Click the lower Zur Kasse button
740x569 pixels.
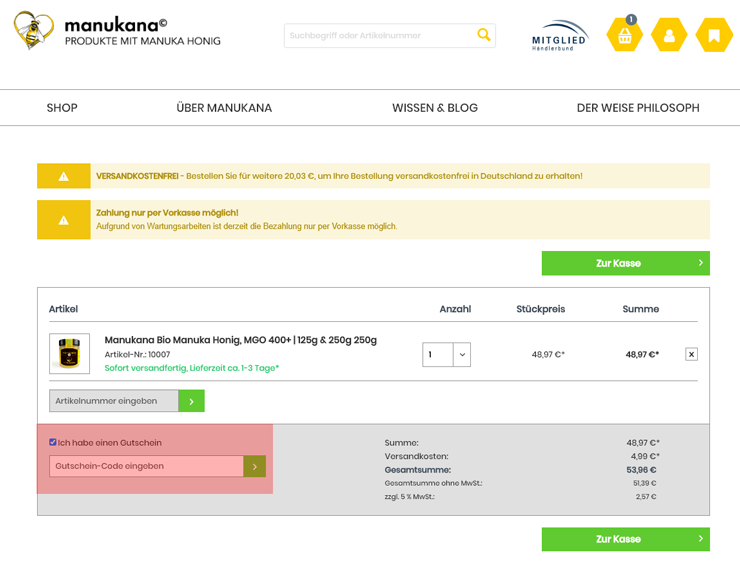click(626, 539)
